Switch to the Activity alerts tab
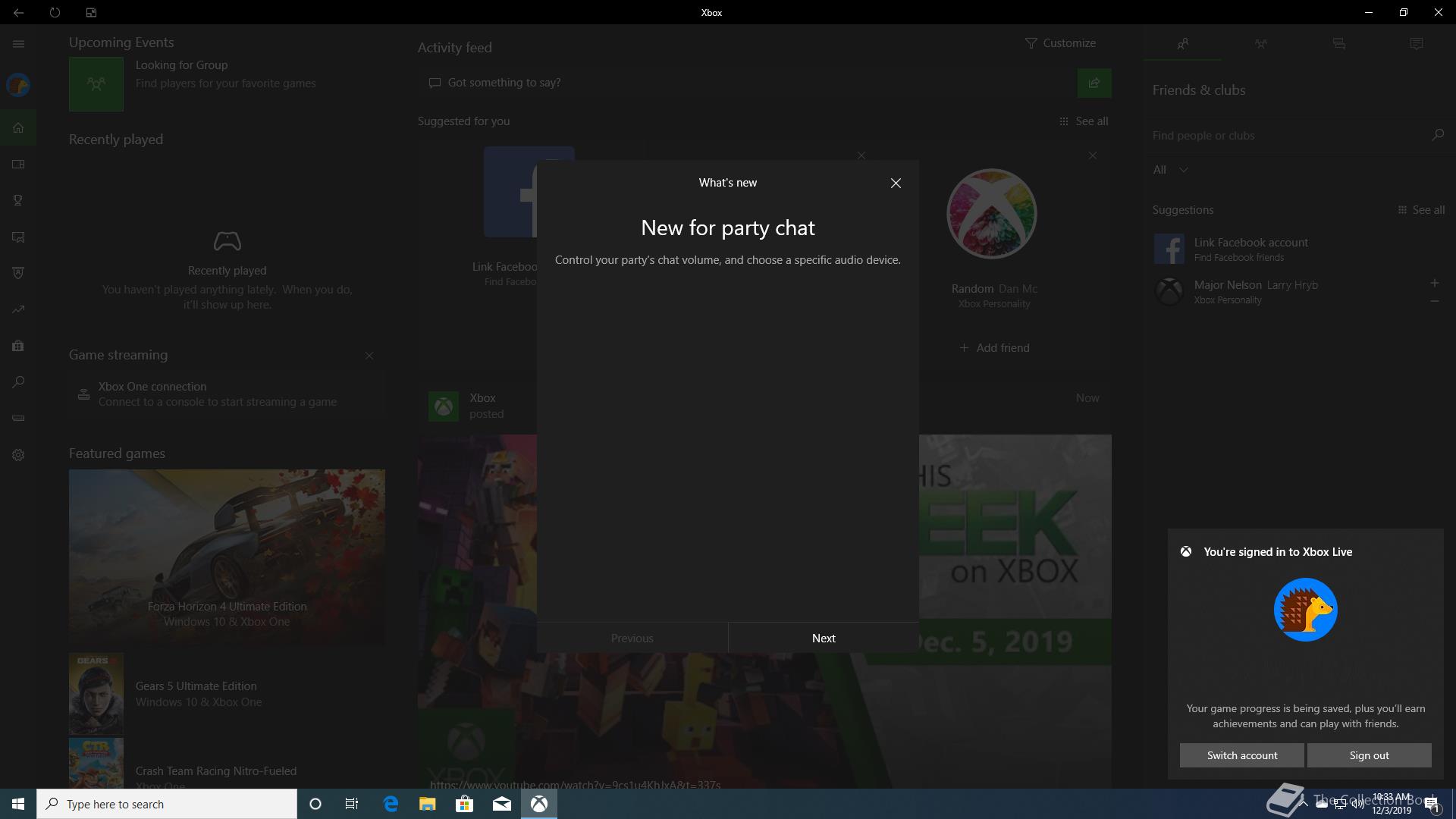Viewport: 1456px width, 819px height. (x=1416, y=44)
